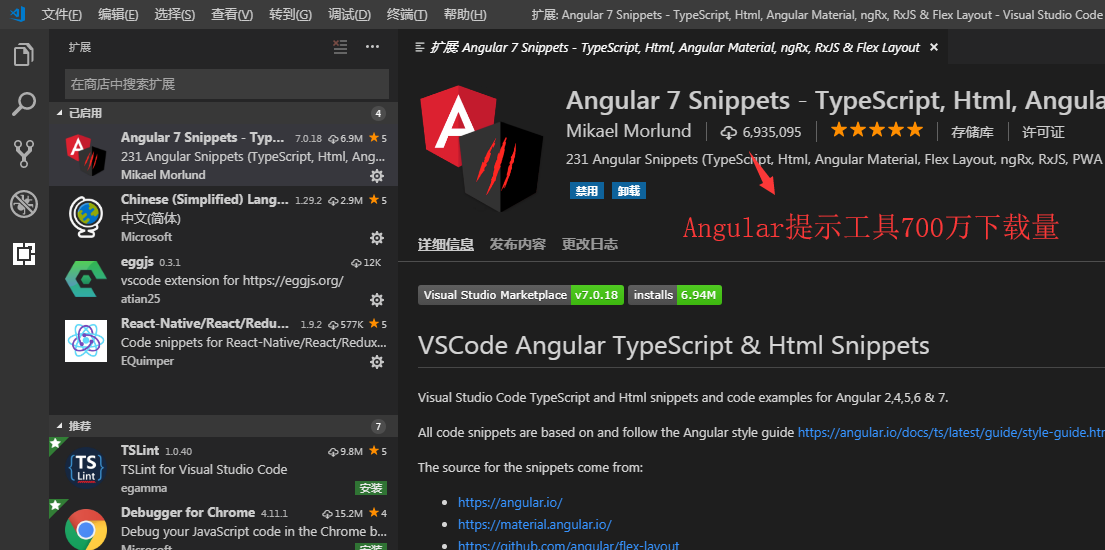Viewport: 1105px width, 550px height.
Task: Switch to the 更改日志 tab
Action: point(590,245)
